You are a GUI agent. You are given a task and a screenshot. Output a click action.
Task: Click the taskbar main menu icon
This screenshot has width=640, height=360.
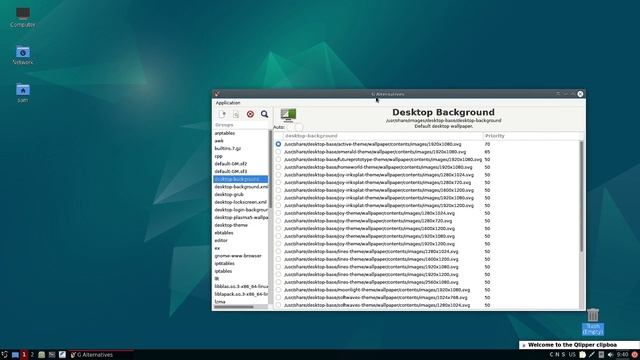pos(4,355)
